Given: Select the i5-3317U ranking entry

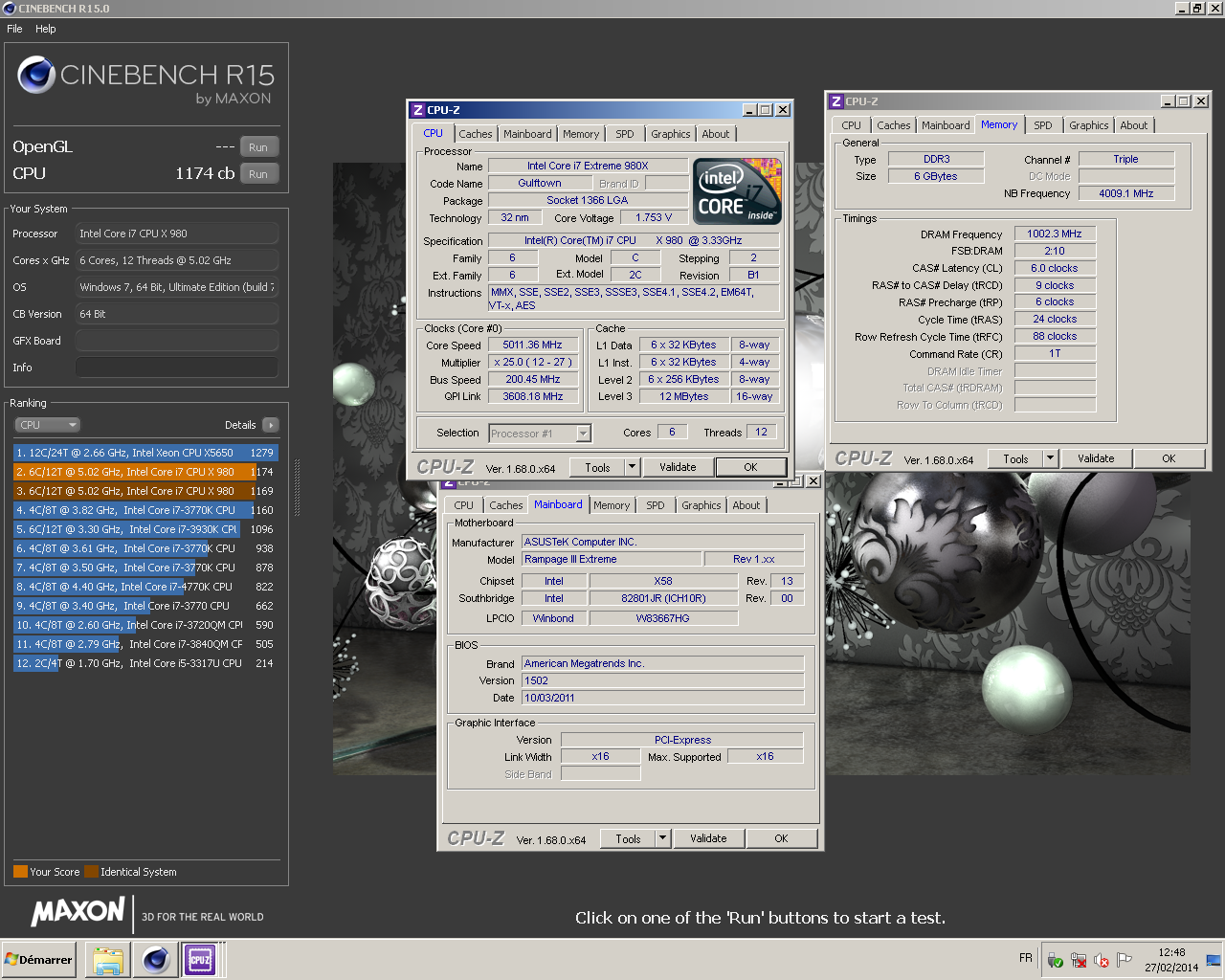Looking at the screenshot, I should coord(145,663).
